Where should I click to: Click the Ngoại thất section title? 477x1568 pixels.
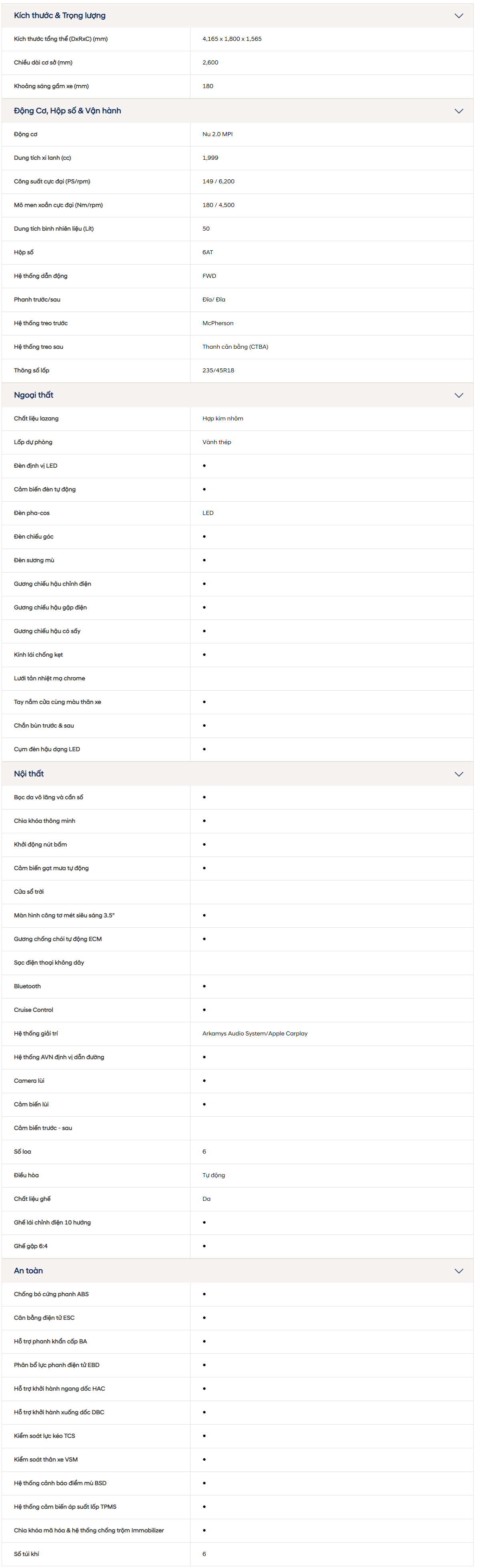tap(34, 394)
